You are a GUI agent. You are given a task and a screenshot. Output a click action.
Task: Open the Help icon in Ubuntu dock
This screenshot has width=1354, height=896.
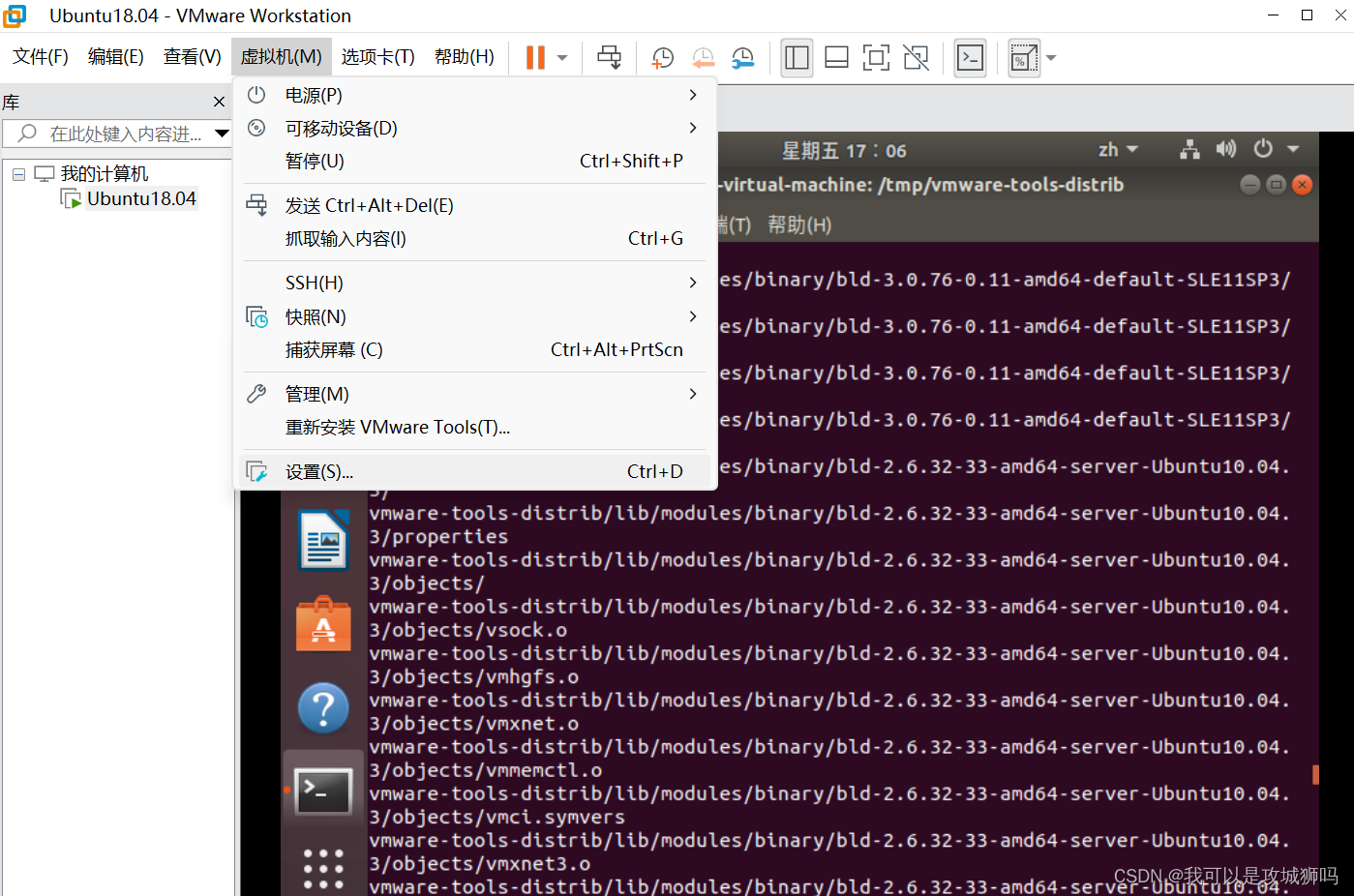(x=323, y=708)
